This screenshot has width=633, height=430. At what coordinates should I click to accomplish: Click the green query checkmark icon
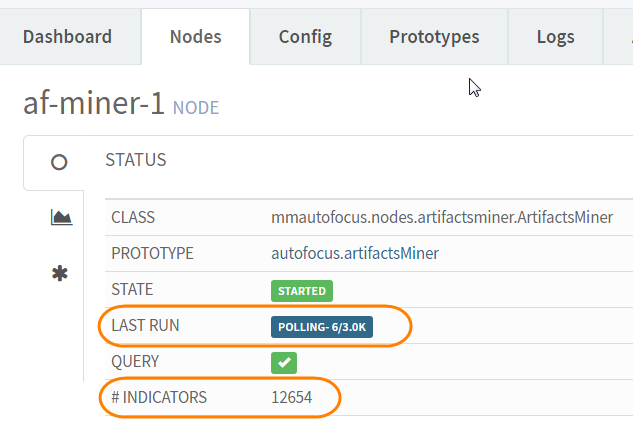coord(284,362)
